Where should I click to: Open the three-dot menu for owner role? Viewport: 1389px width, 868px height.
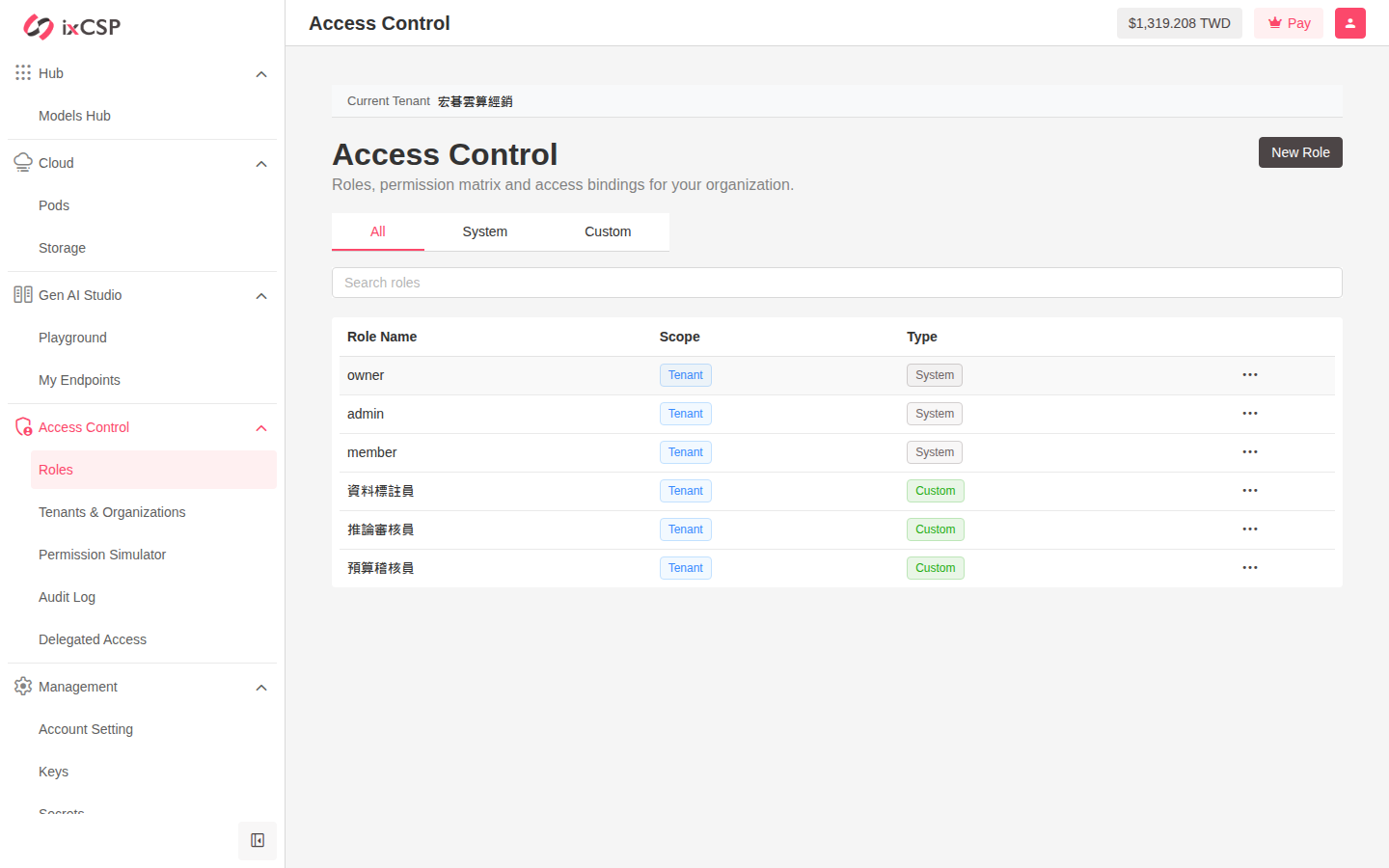click(x=1250, y=375)
